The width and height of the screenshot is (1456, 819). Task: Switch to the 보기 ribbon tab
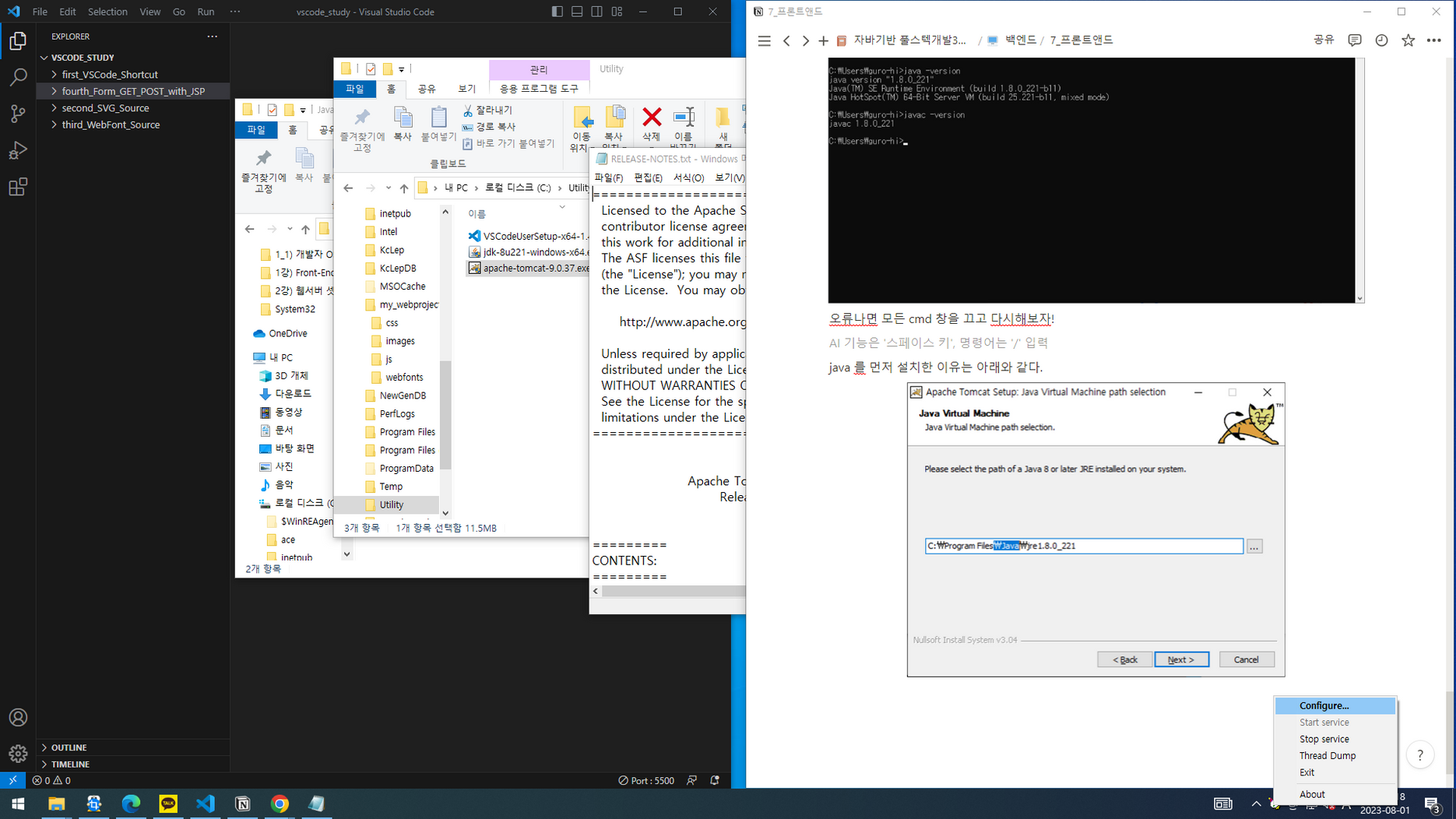(466, 89)
